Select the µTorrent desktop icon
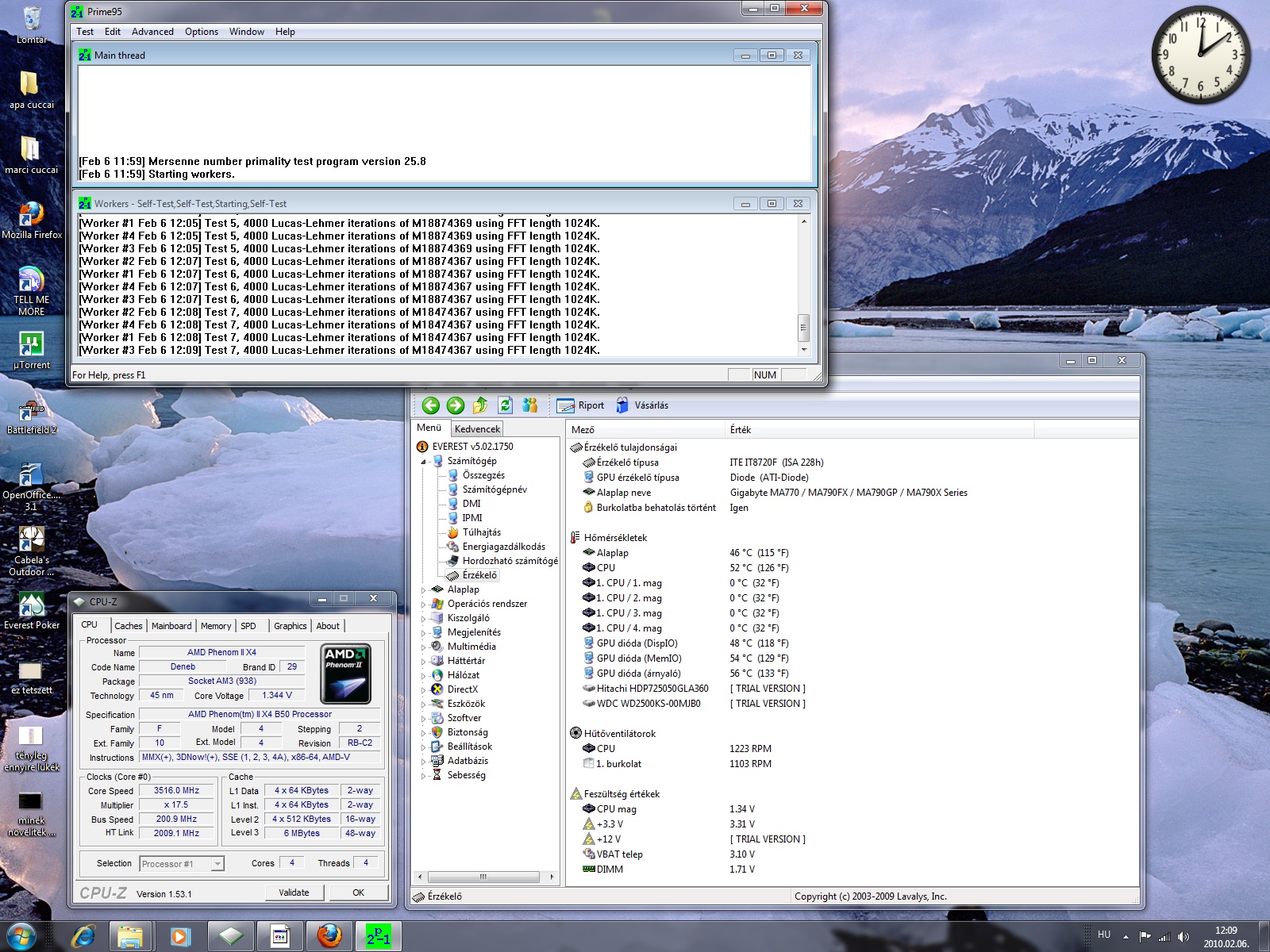This screenshot has height=952, width=1270. pyautogui.click(x=32, y=350)
